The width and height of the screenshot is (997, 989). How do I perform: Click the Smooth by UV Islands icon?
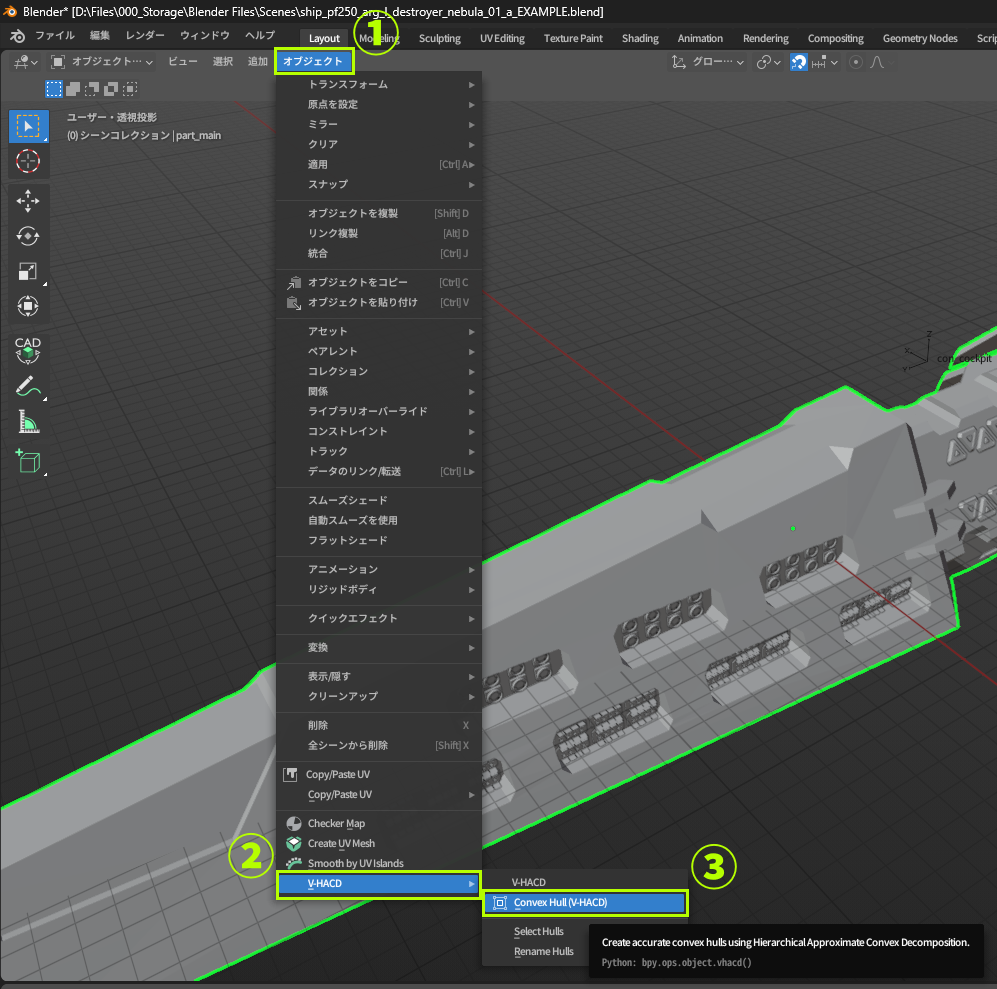(x=294, y=863)
